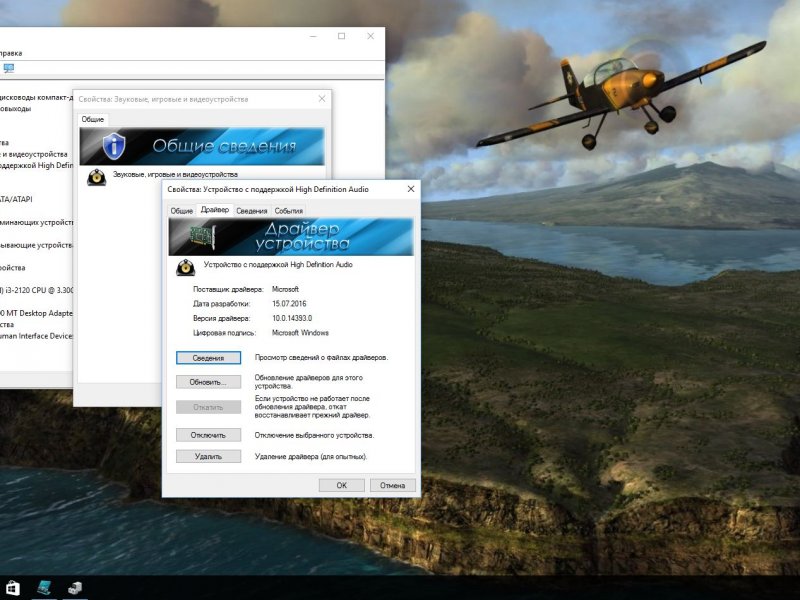Screen dimensions: 800x600
Task: Click the driver version value 10.0.14393.0
Action: [292, 318]
